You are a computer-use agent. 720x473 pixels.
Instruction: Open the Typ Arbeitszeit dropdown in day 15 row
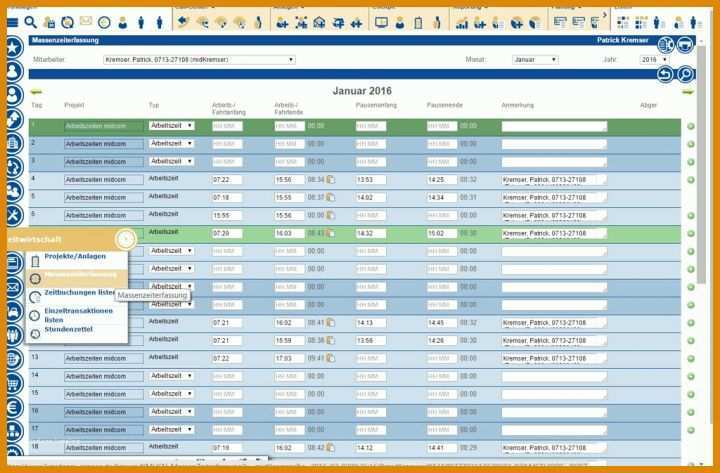(x=171, y=394)
